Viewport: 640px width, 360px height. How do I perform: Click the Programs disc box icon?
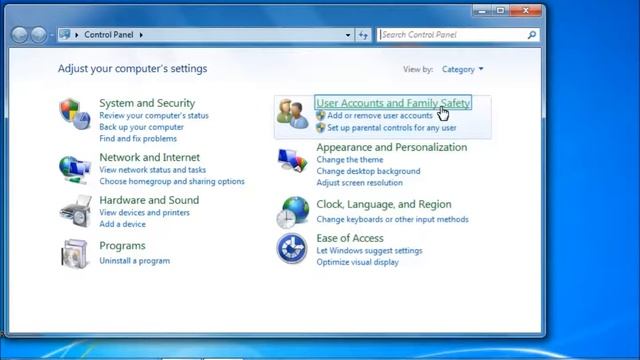point(75,253)
